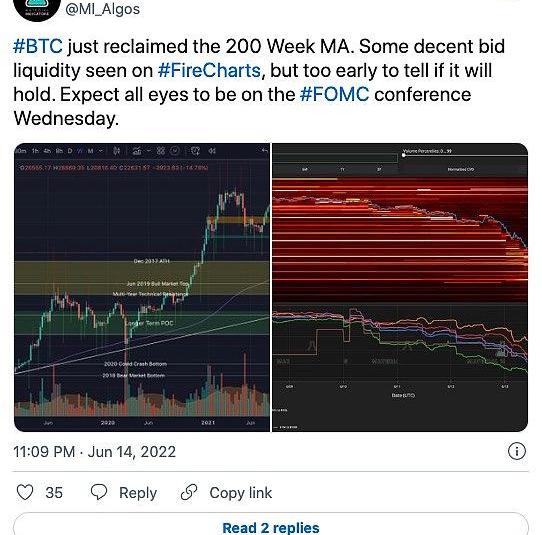
Task: Click the Volume Percentiles slider handle
Action: pyautogui.click(x=403, y=155)
